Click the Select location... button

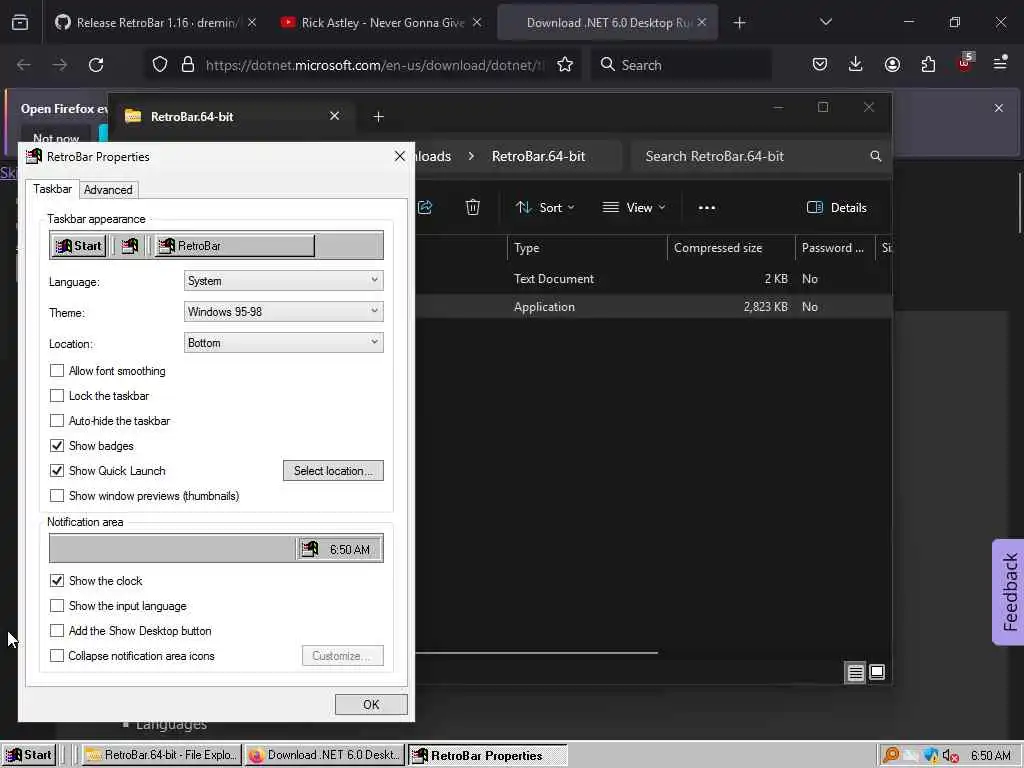pyautogui.click(x=333, y=471)
